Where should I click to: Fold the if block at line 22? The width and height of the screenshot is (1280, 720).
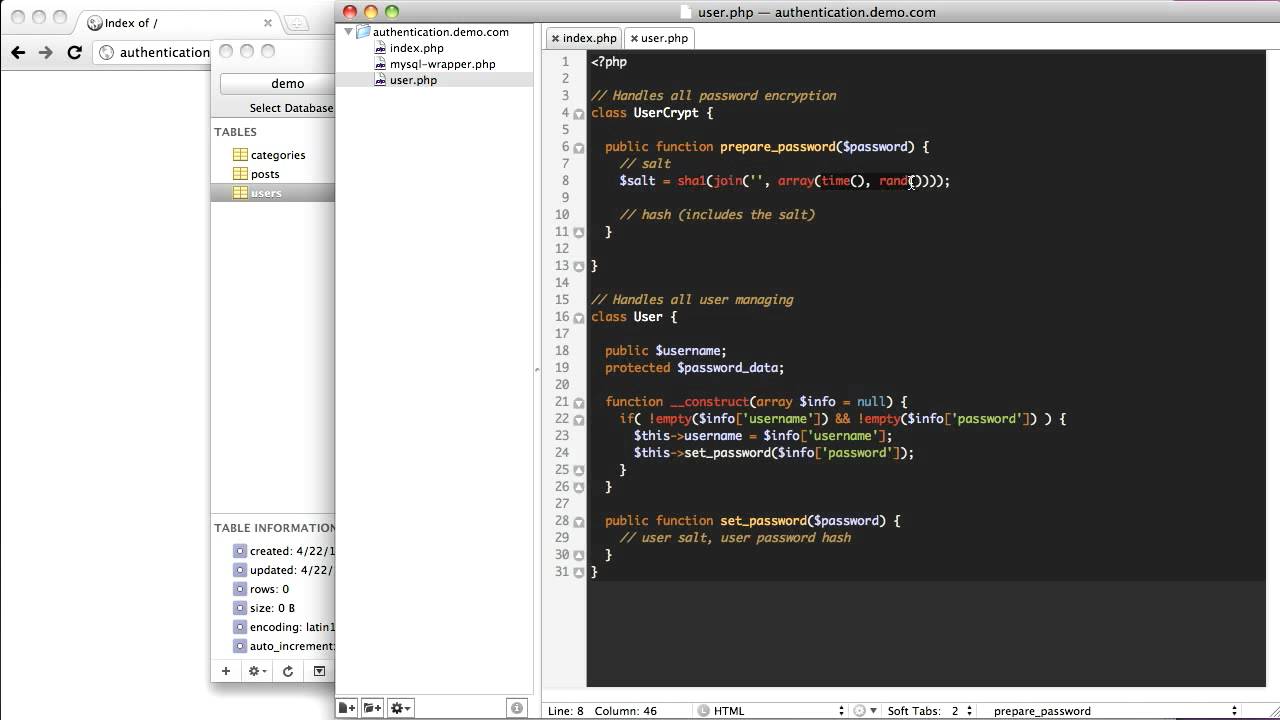579,420
